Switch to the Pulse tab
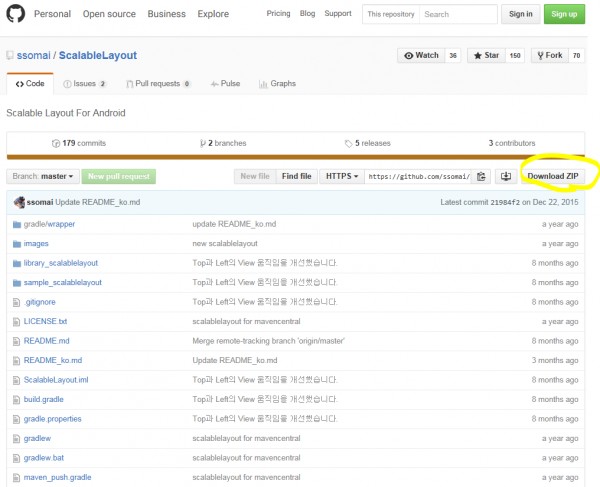Image resolution: width=600 pixels, height=487 pixels. 225,83
